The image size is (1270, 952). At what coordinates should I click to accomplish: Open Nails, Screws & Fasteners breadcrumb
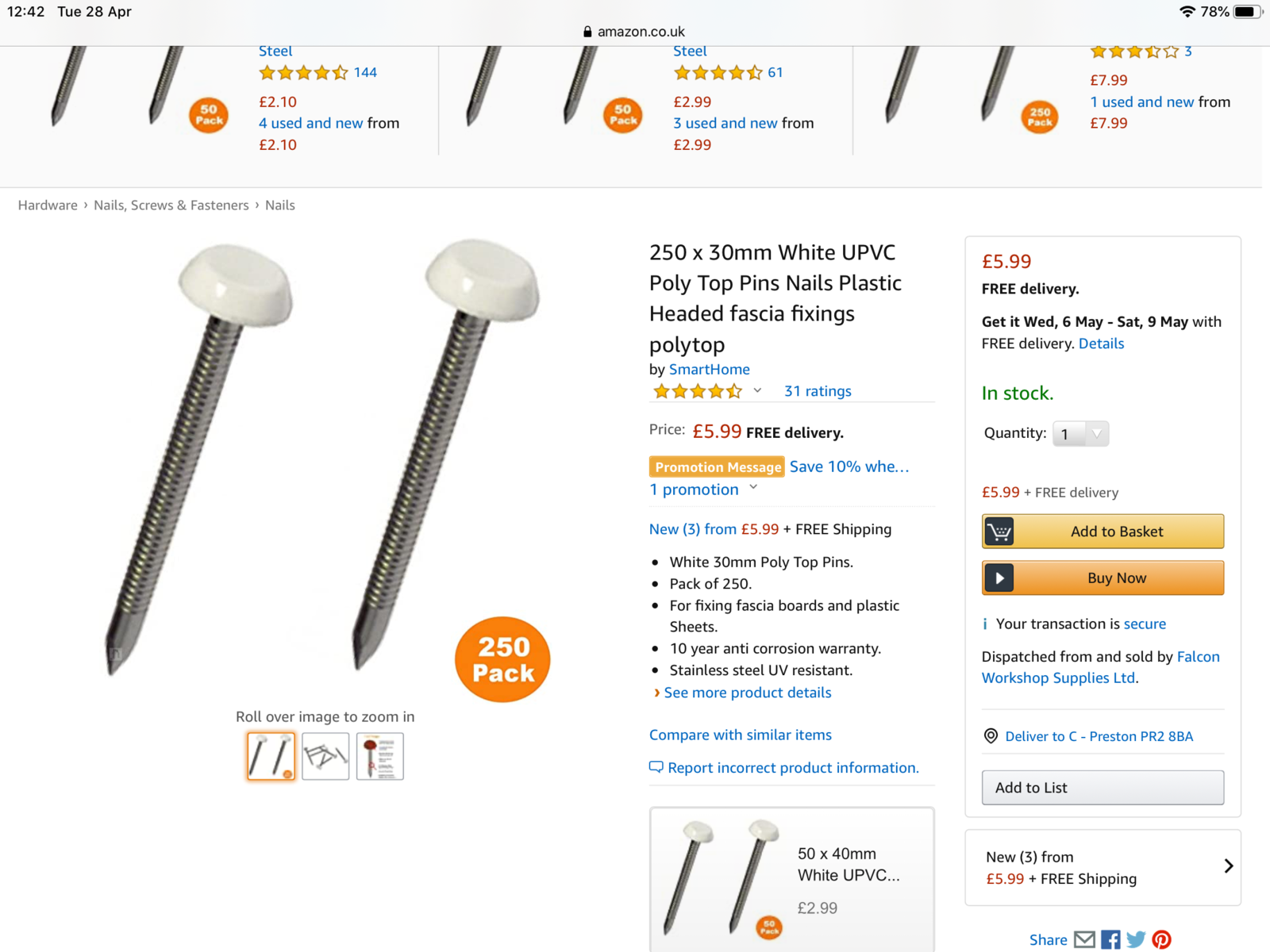[x=171, y=205]
